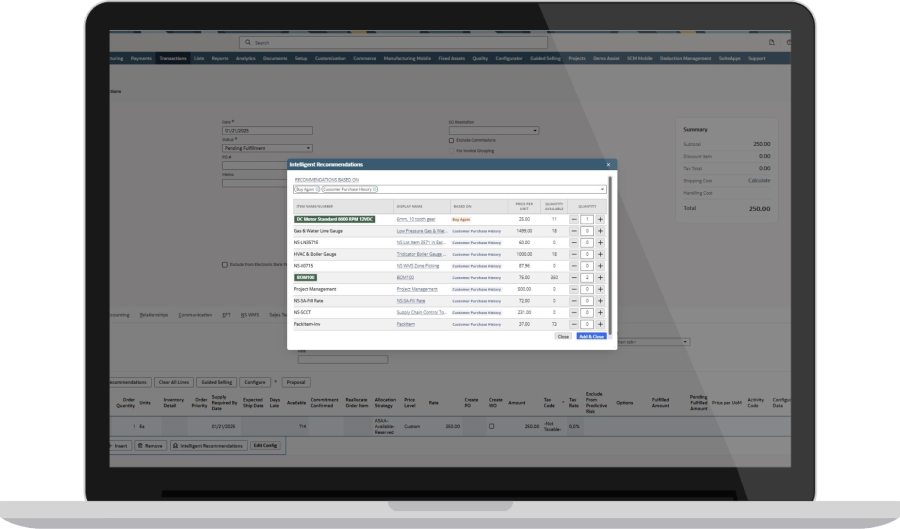Click Add & Close button

pos(591,337)
